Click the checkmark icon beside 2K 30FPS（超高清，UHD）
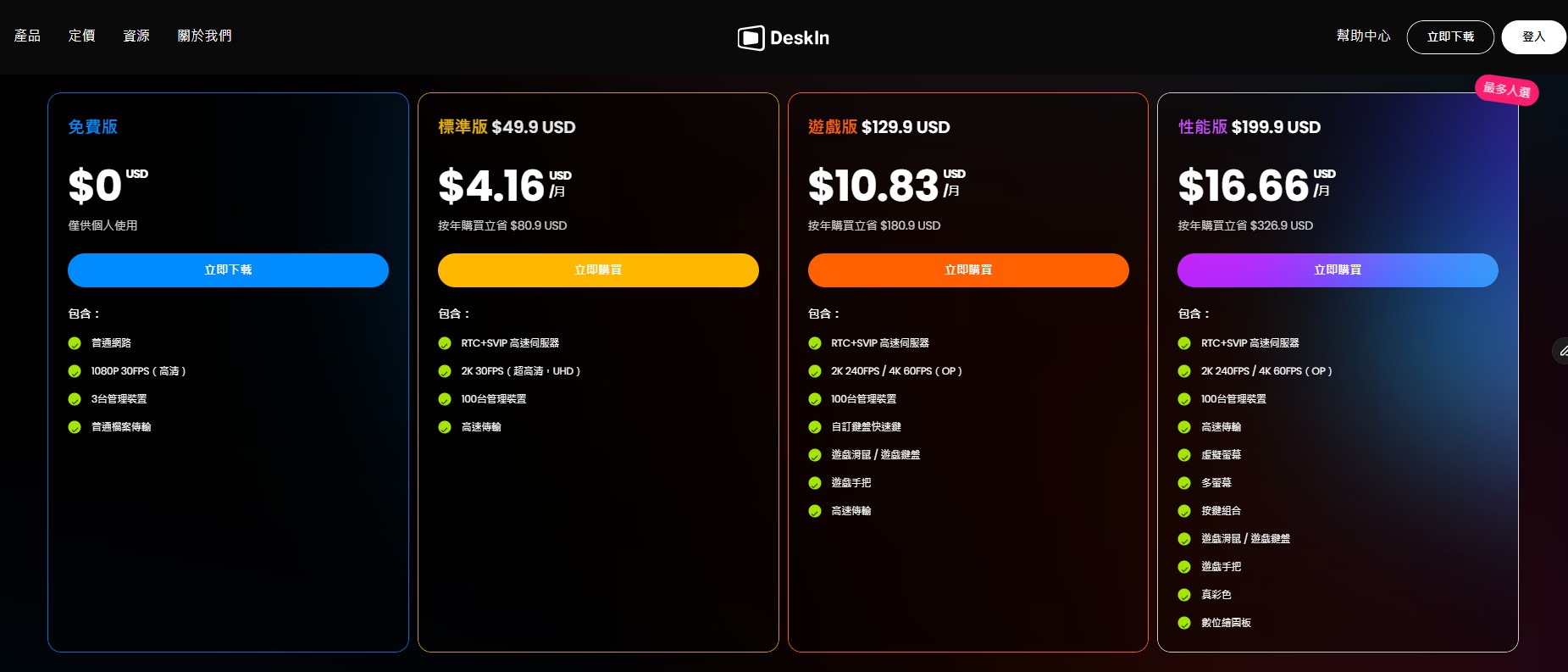1568x672 pixels. pyautogui.click(x=445, y=371)
